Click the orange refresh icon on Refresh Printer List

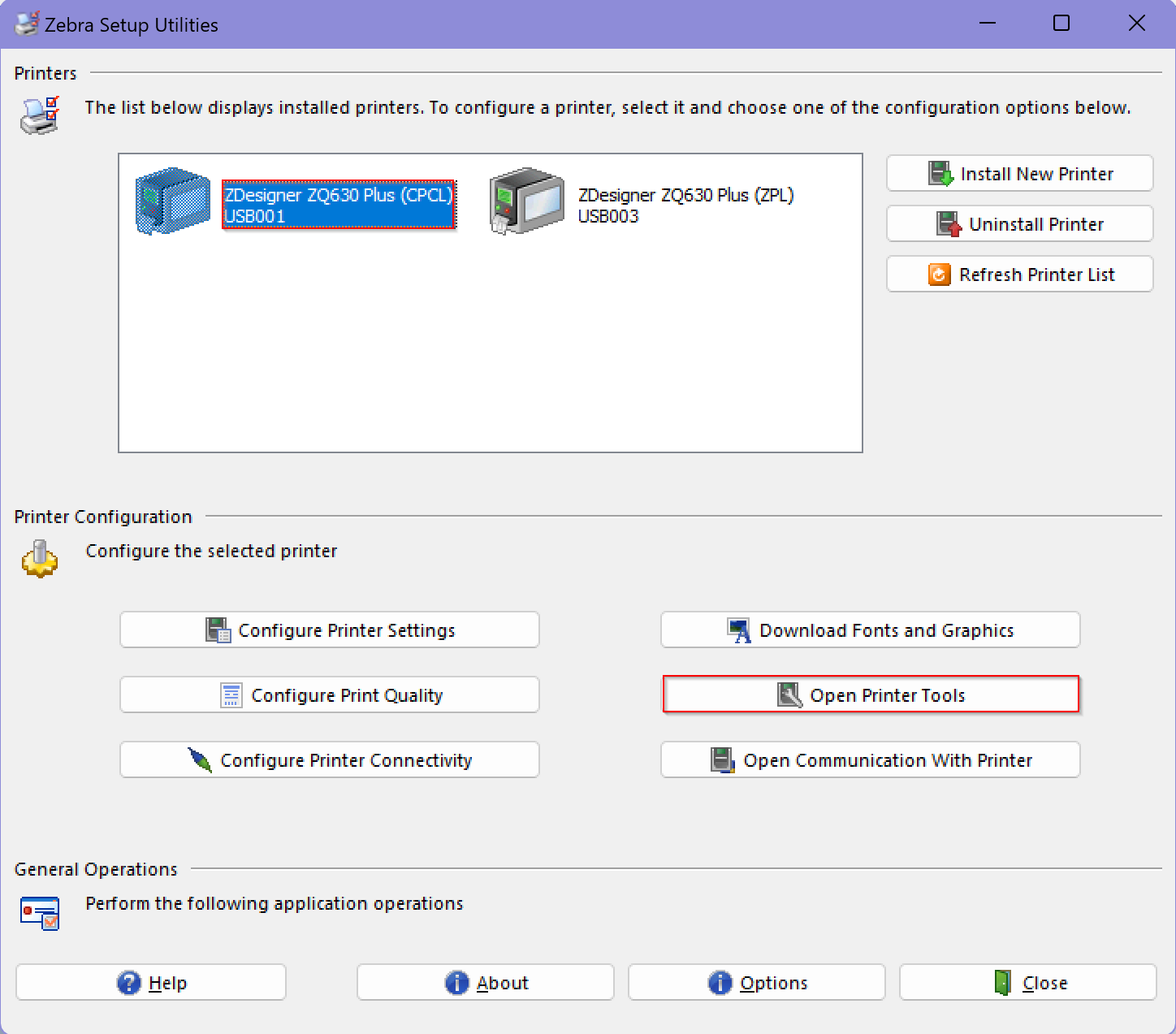pyautogui.click(x=940, y=274)
